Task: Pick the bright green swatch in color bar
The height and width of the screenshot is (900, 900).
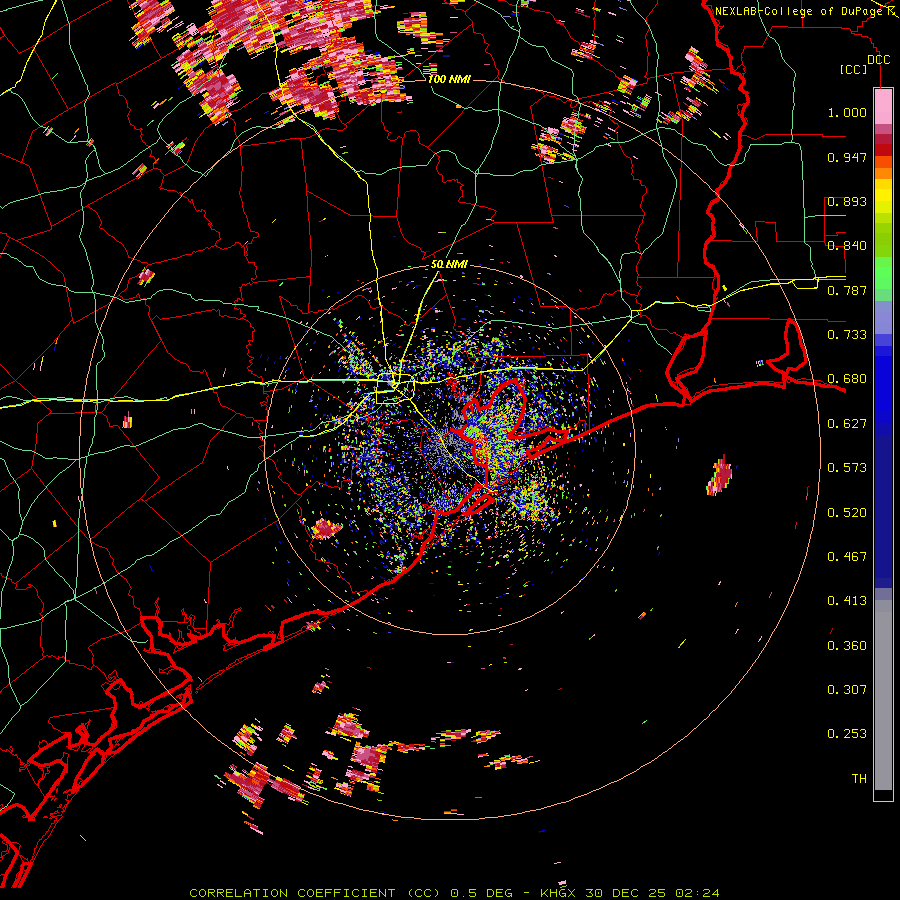Action: (x=883, y=273)
